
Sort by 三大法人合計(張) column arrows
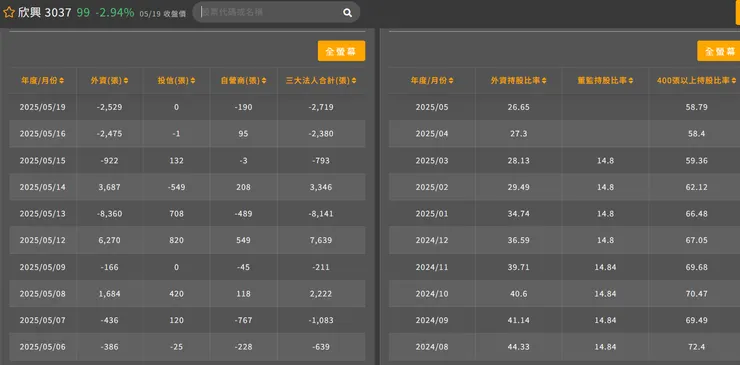click(354, 81)
